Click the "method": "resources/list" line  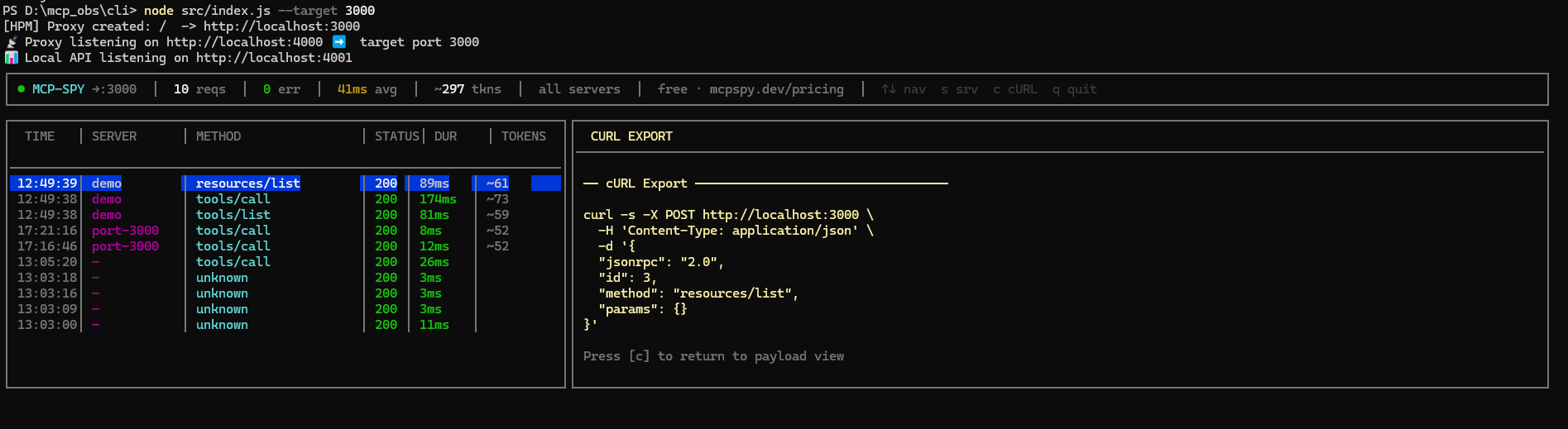coord(698,293)
